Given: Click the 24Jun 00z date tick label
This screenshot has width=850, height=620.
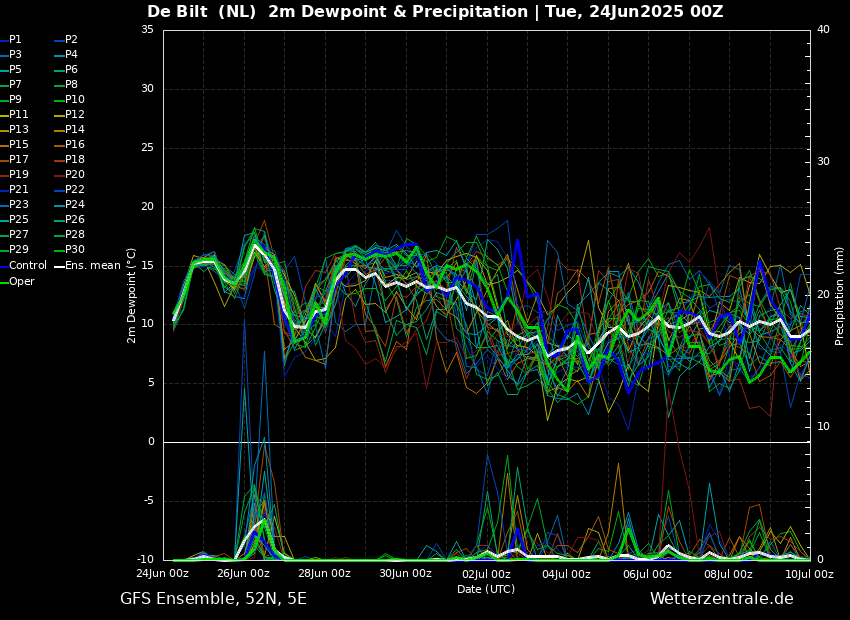Looking at the screenshot, I should tap(162, 574).
